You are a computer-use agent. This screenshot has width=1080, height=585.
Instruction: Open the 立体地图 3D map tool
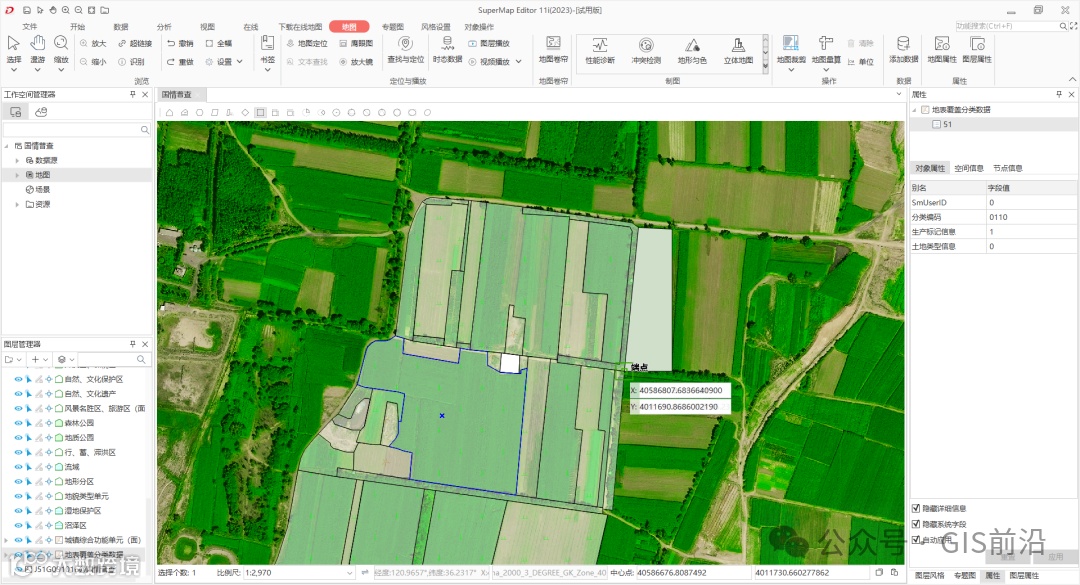pos(738,46)
